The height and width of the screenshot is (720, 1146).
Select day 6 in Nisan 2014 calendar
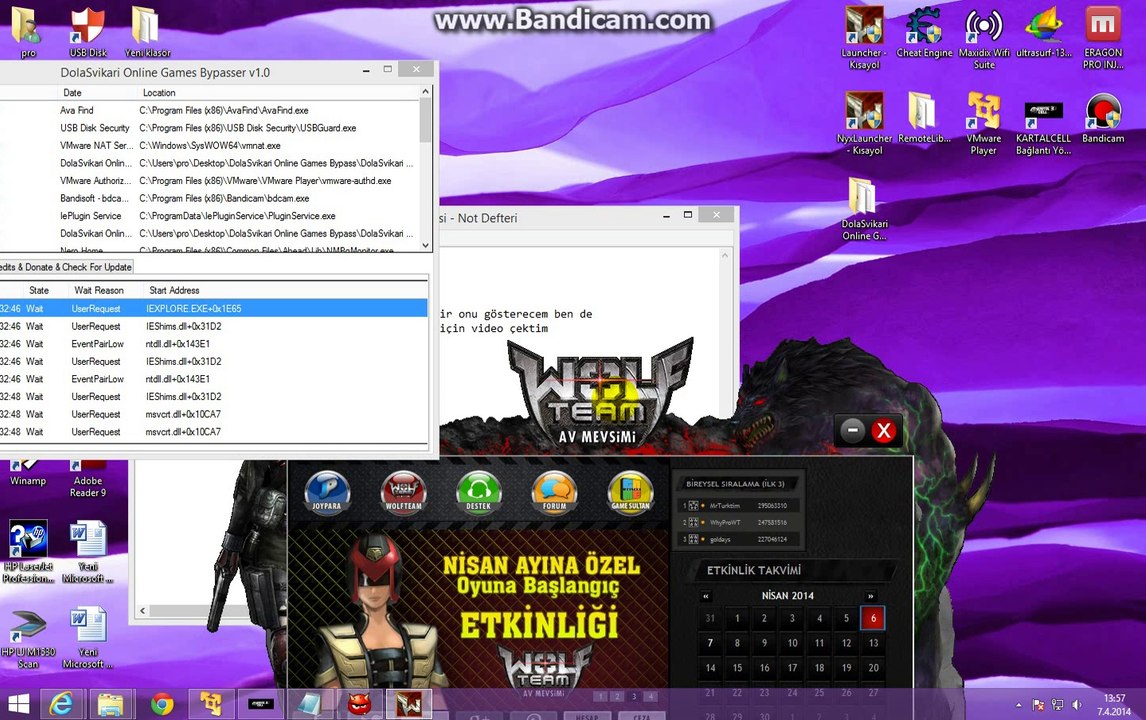pyautogui.click(x=873, y=618)
